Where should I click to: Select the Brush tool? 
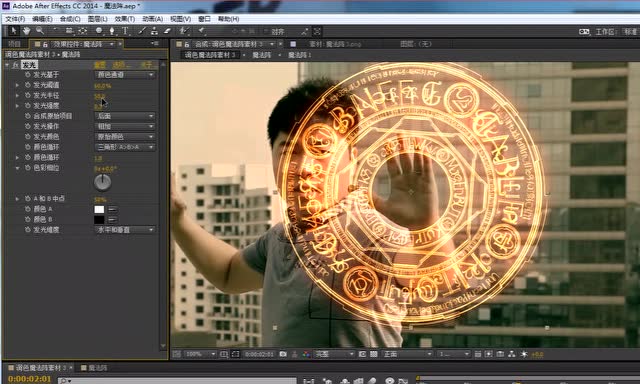(142, 31)
